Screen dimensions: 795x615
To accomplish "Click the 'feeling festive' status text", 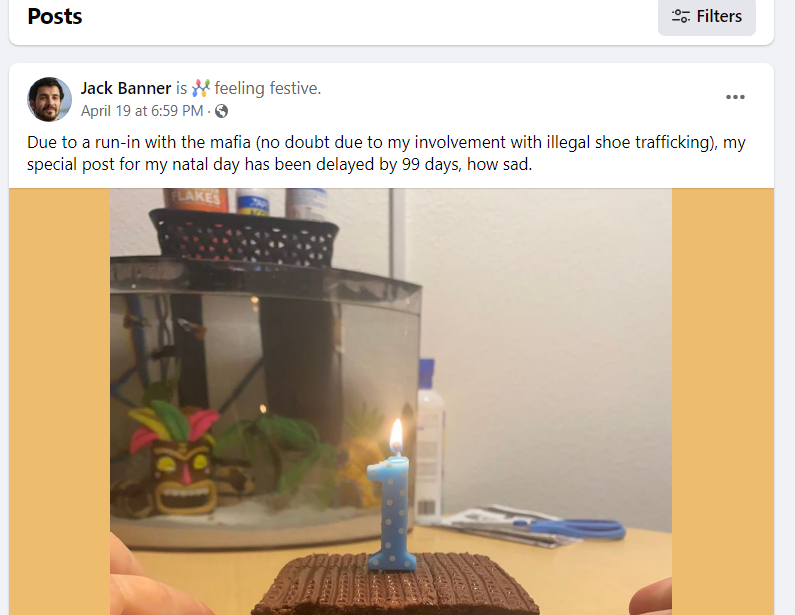I will (268, 88).
